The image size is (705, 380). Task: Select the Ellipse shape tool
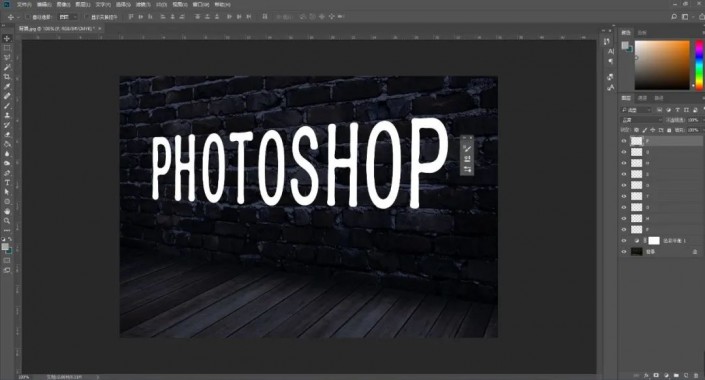pyautogui.click(x=7, y=202)
